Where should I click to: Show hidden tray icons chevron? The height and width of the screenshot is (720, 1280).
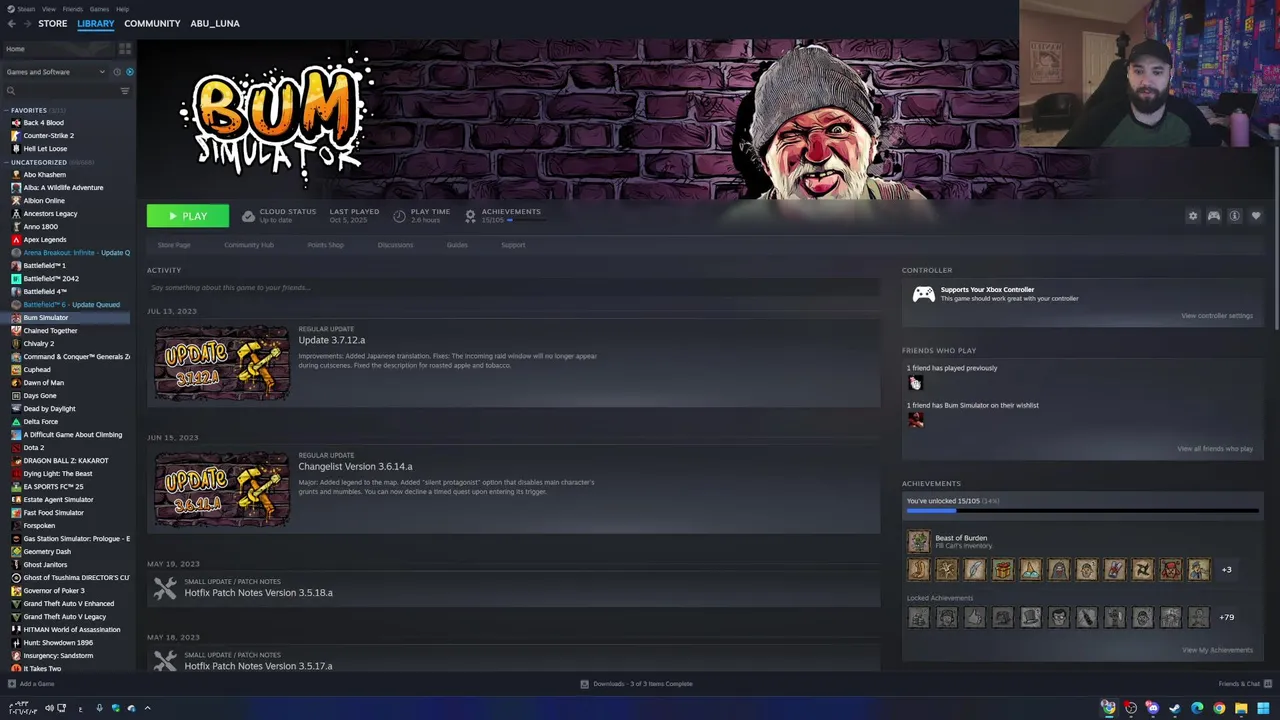[147, 708]
